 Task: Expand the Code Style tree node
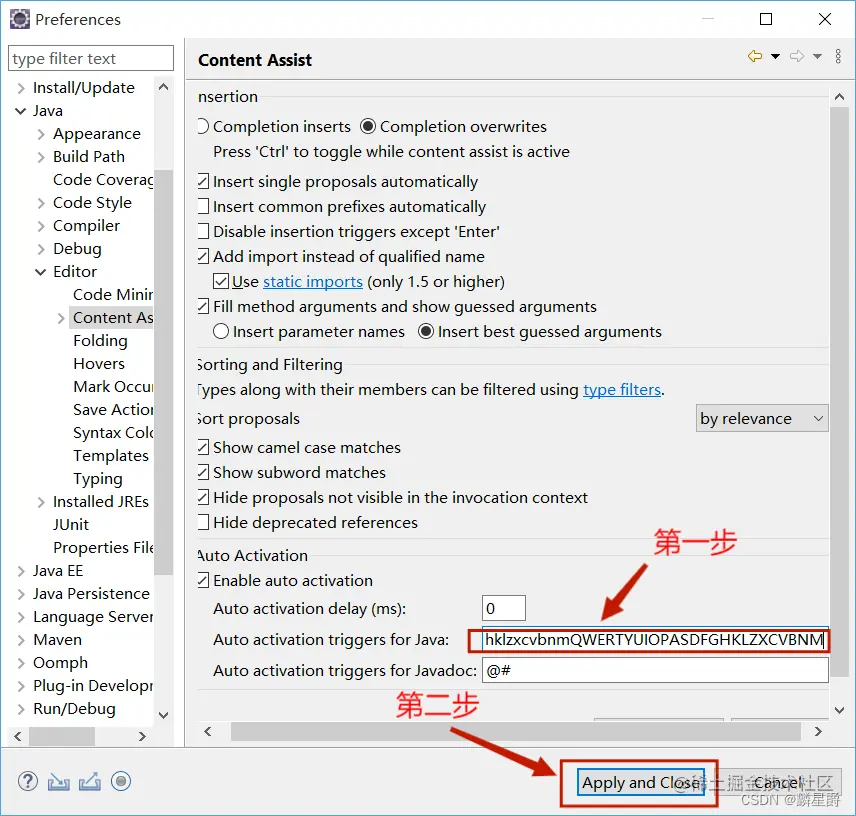41,203
